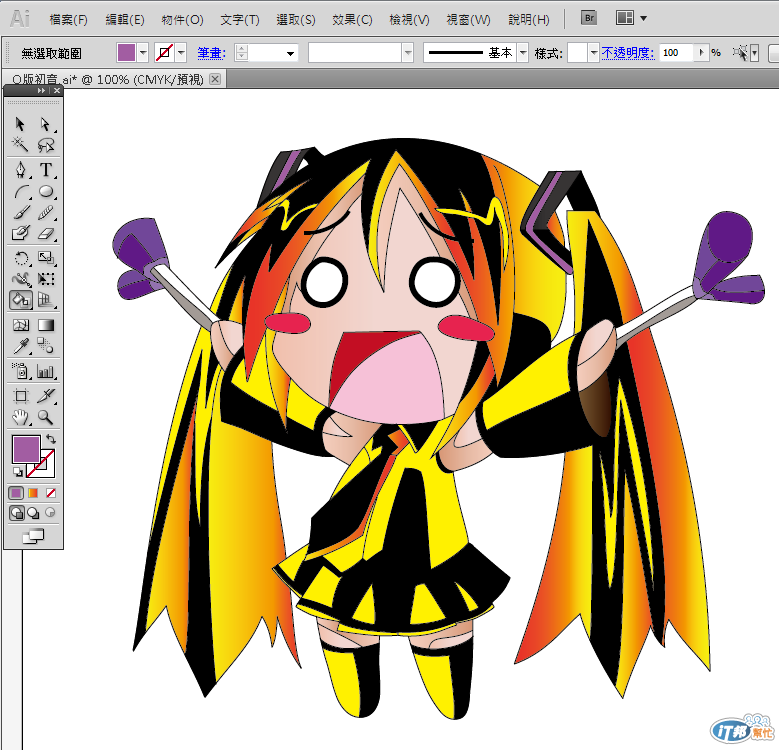779x750 pixels.
Task: Select the Pencil tool
Action: (46, 213)
